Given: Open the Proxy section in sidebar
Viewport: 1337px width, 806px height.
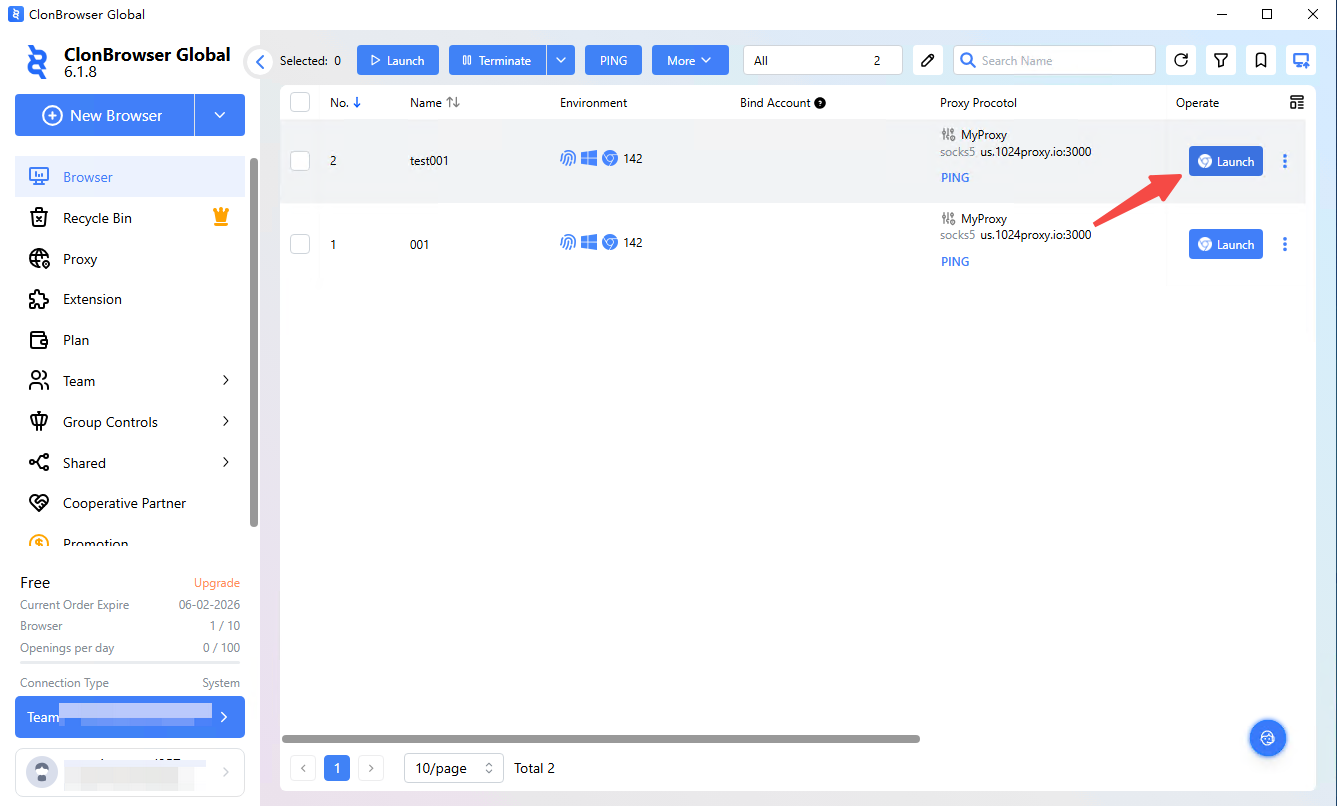Looking at the screenshot, I should coord(80,259).
